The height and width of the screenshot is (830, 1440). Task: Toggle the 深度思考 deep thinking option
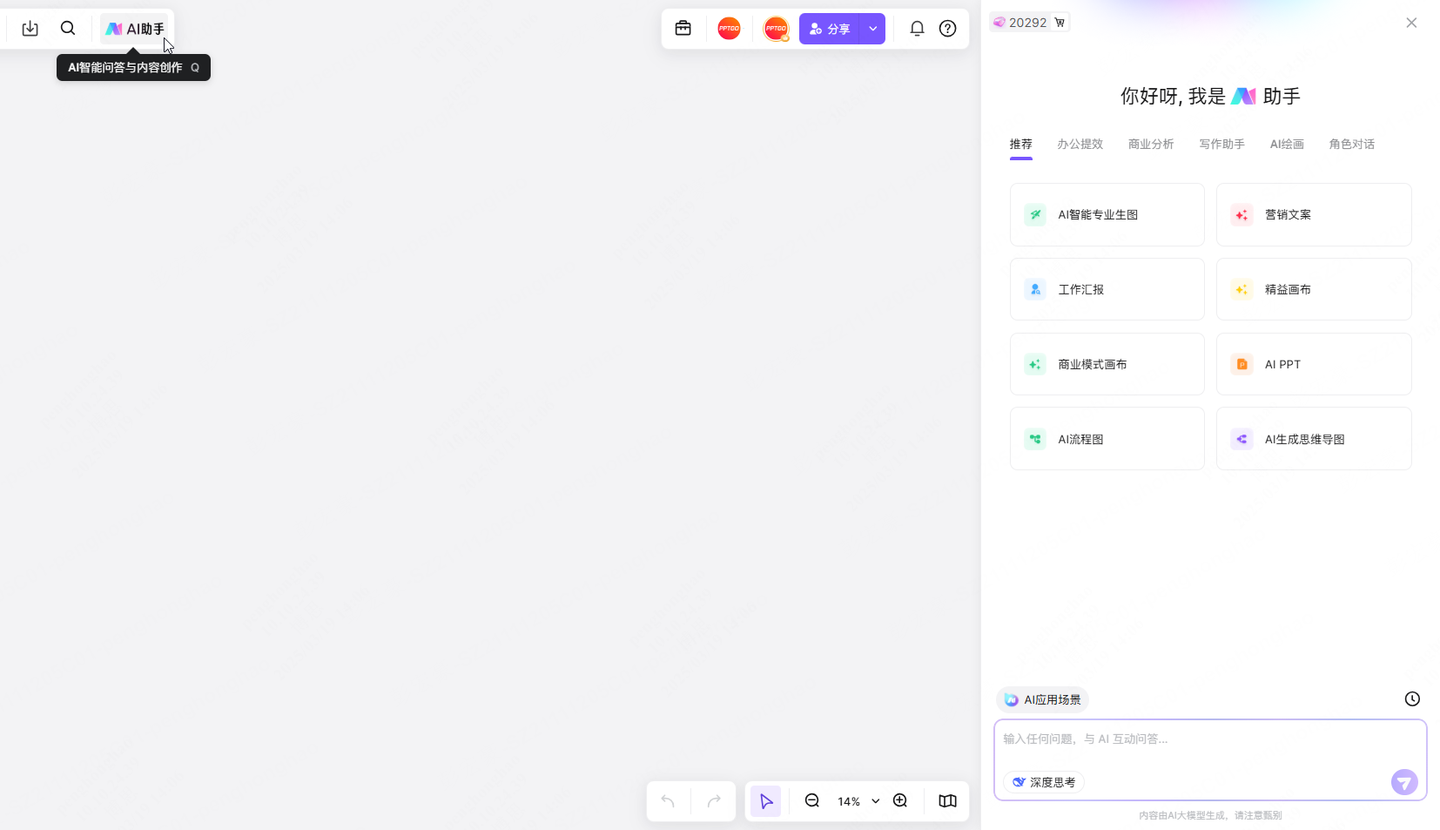pos(1044,782)
